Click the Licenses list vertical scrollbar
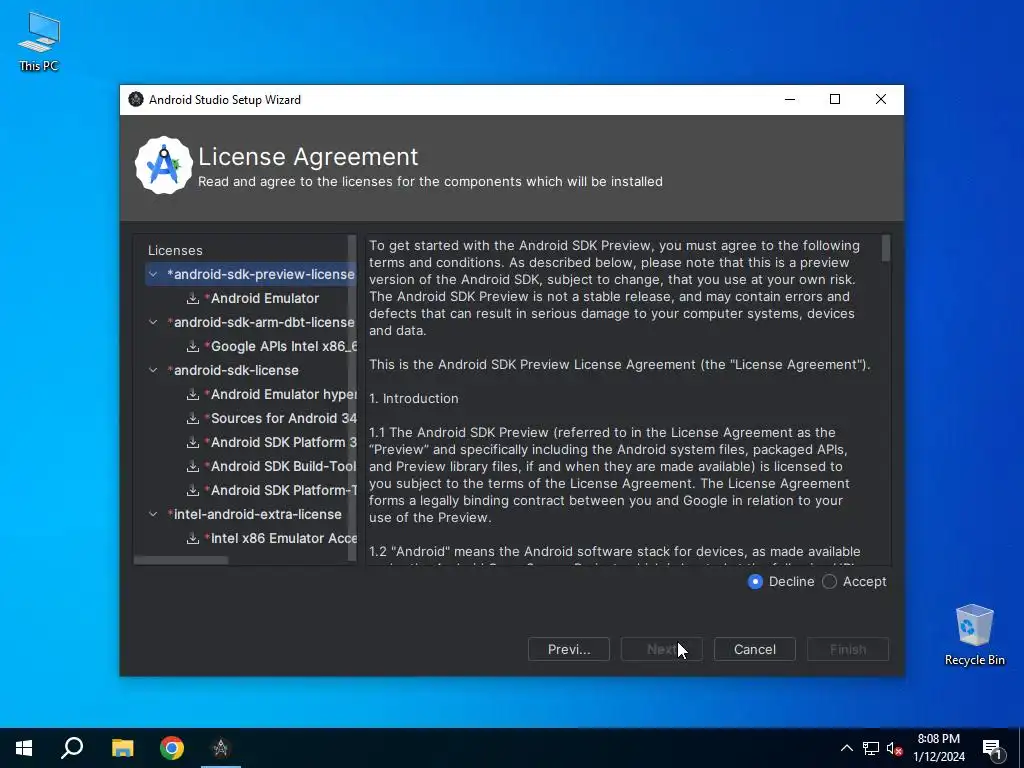Viewport: 1024px width, 768px height. click(352, 398)
